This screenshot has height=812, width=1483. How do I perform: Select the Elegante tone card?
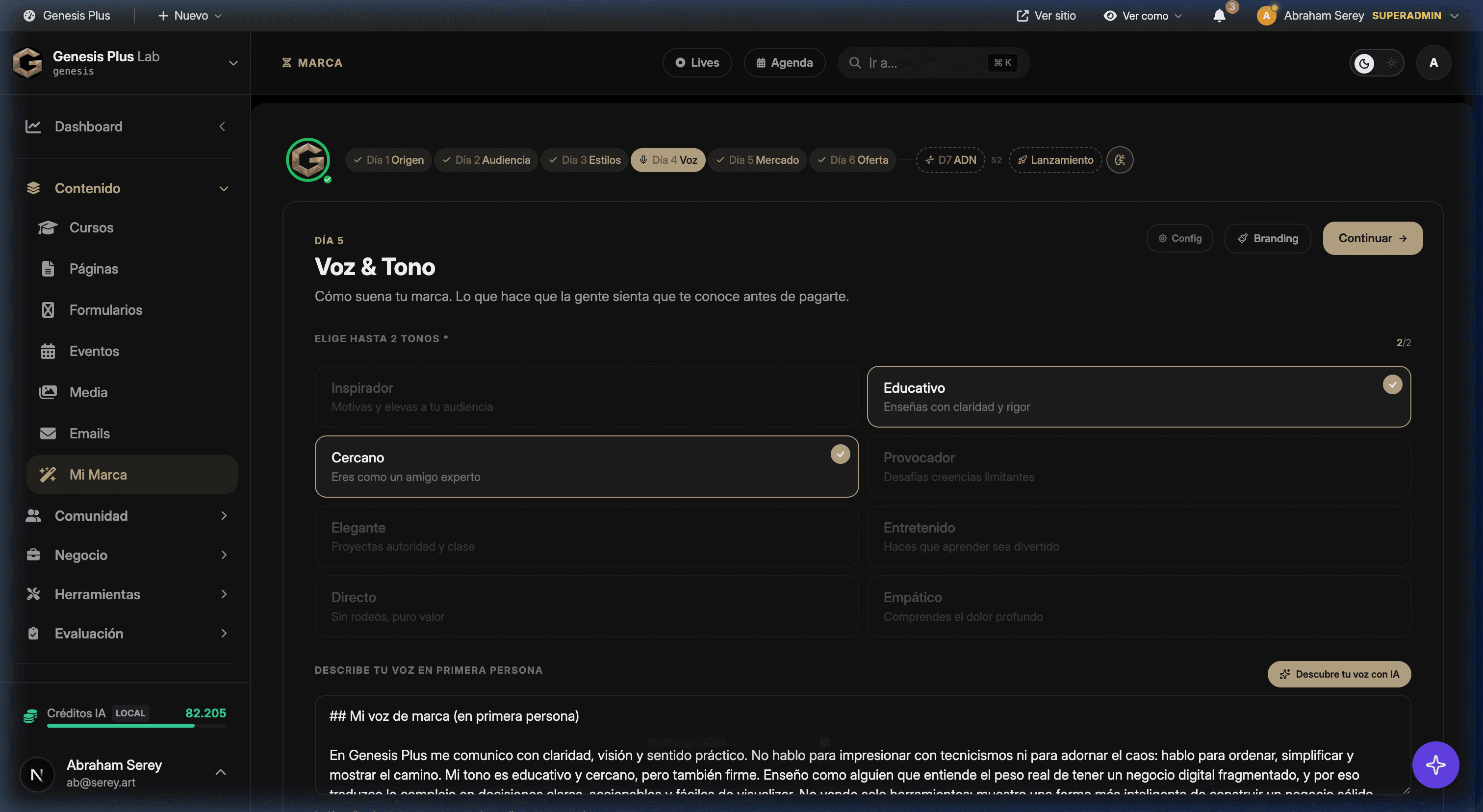tap(587, 536)
